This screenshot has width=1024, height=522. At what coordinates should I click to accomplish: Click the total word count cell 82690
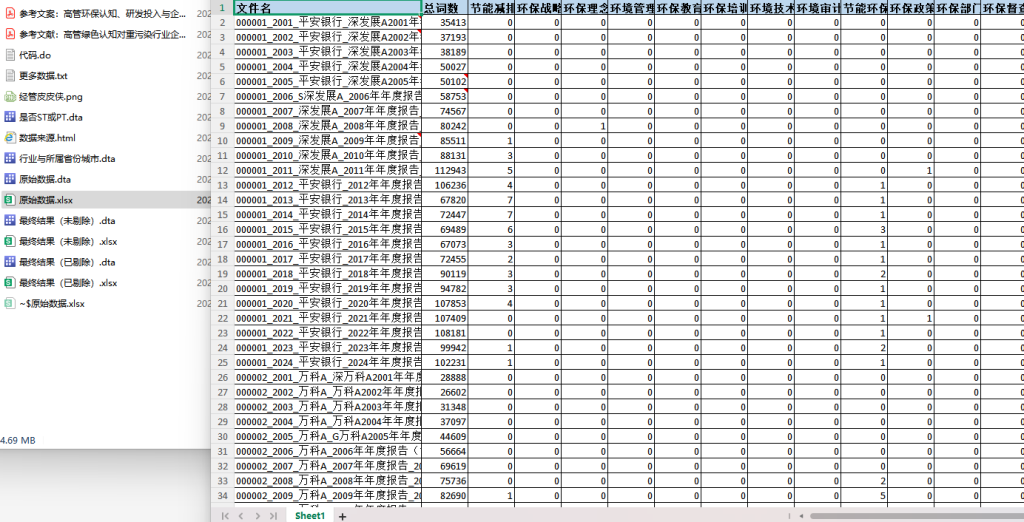tap(445, 496)
